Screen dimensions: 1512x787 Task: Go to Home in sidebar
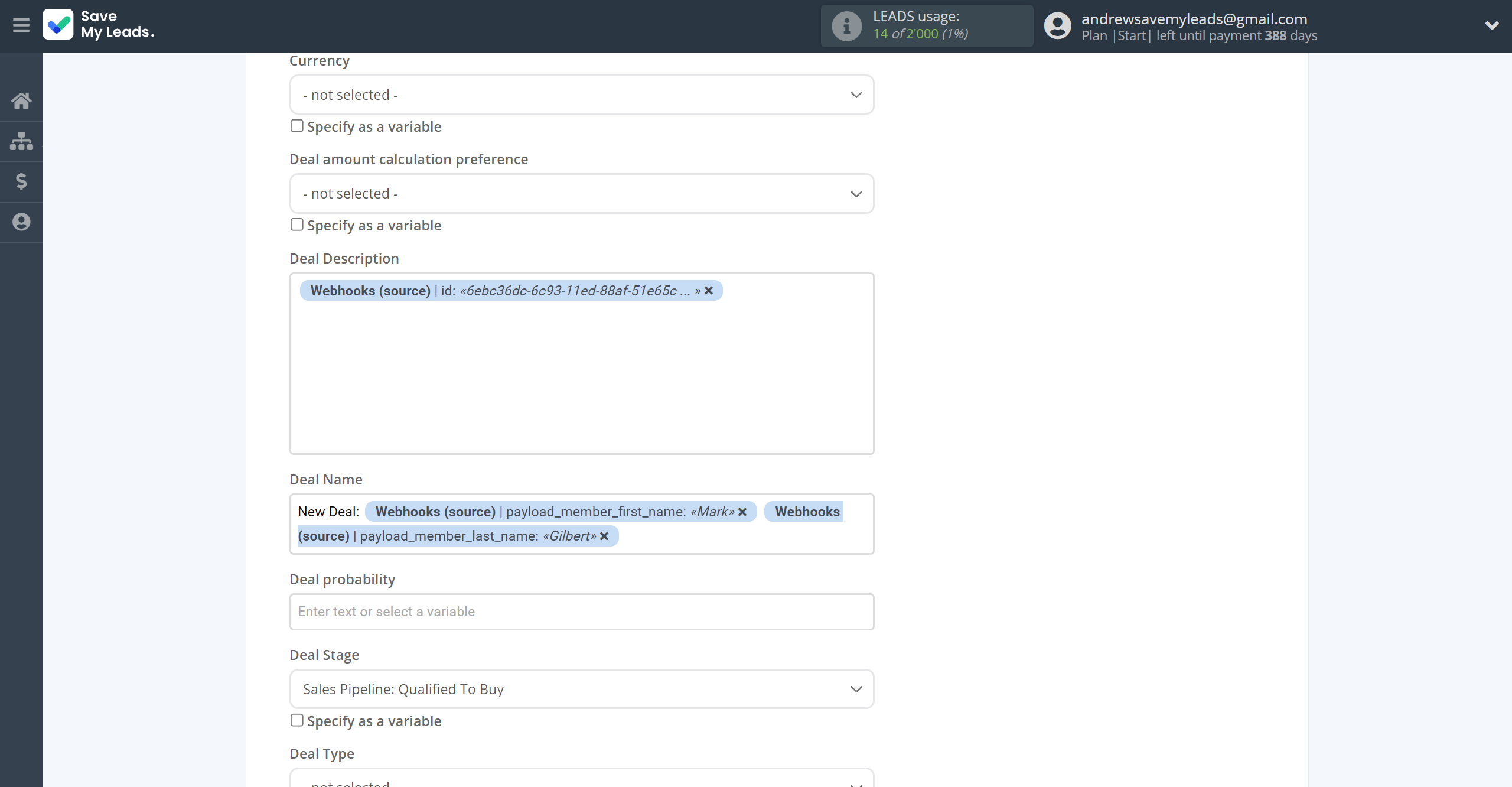coord(21,100)
